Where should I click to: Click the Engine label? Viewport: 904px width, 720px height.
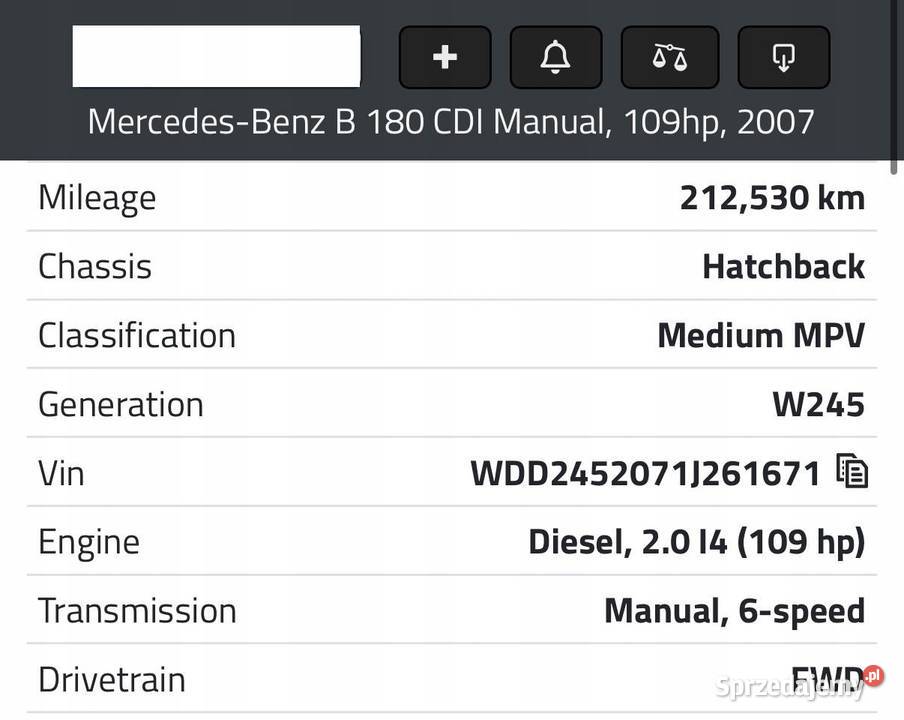pyautogui.click(x=89, y=543)
